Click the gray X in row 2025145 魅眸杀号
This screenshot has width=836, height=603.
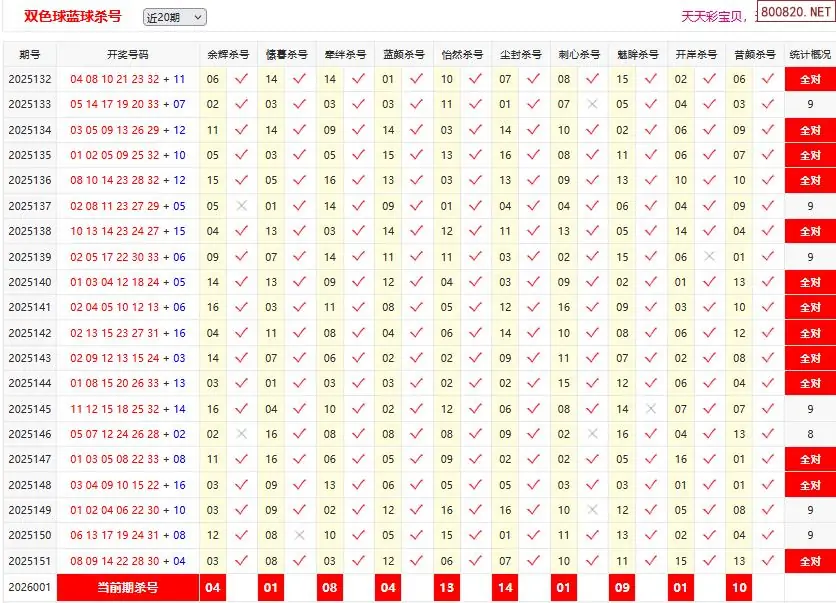tap(651, 409)
